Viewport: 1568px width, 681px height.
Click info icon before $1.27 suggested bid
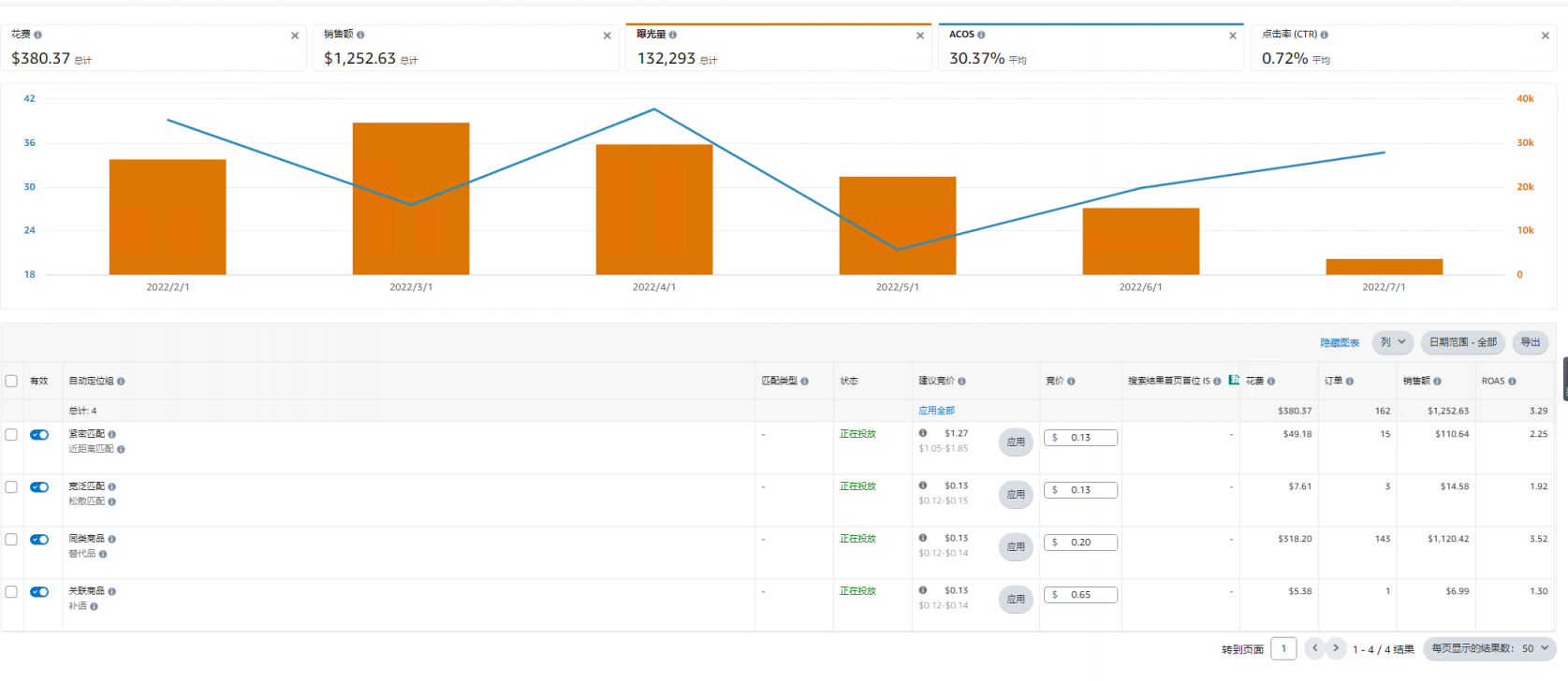coord(923,433)
